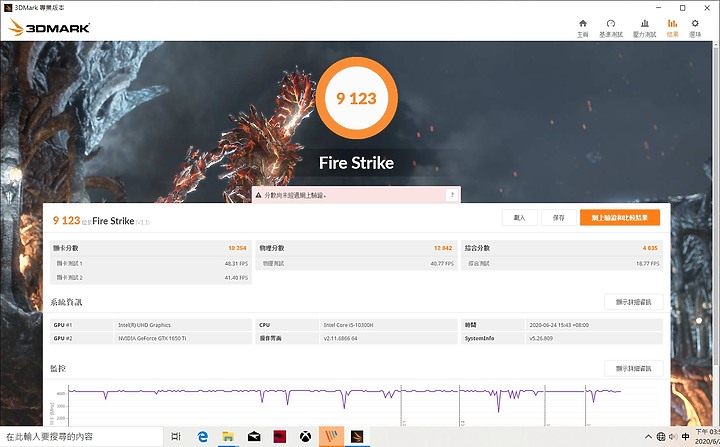Viewport: 720px width, 447px height.
Task: Maximize the 3DMark window
Action: click(x=683, y=8)
